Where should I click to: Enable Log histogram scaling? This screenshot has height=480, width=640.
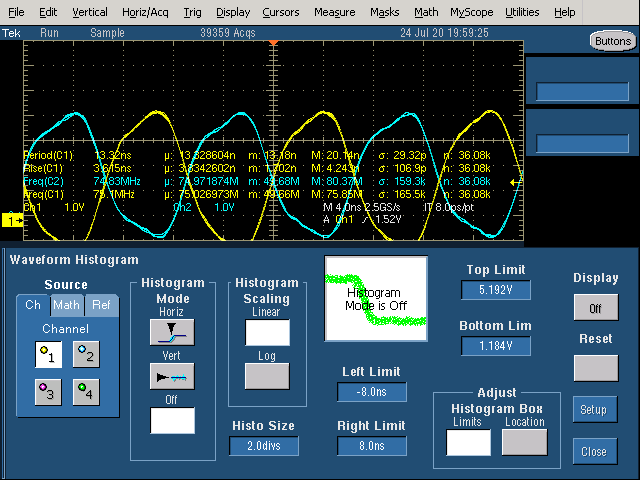tap(267, 376)
